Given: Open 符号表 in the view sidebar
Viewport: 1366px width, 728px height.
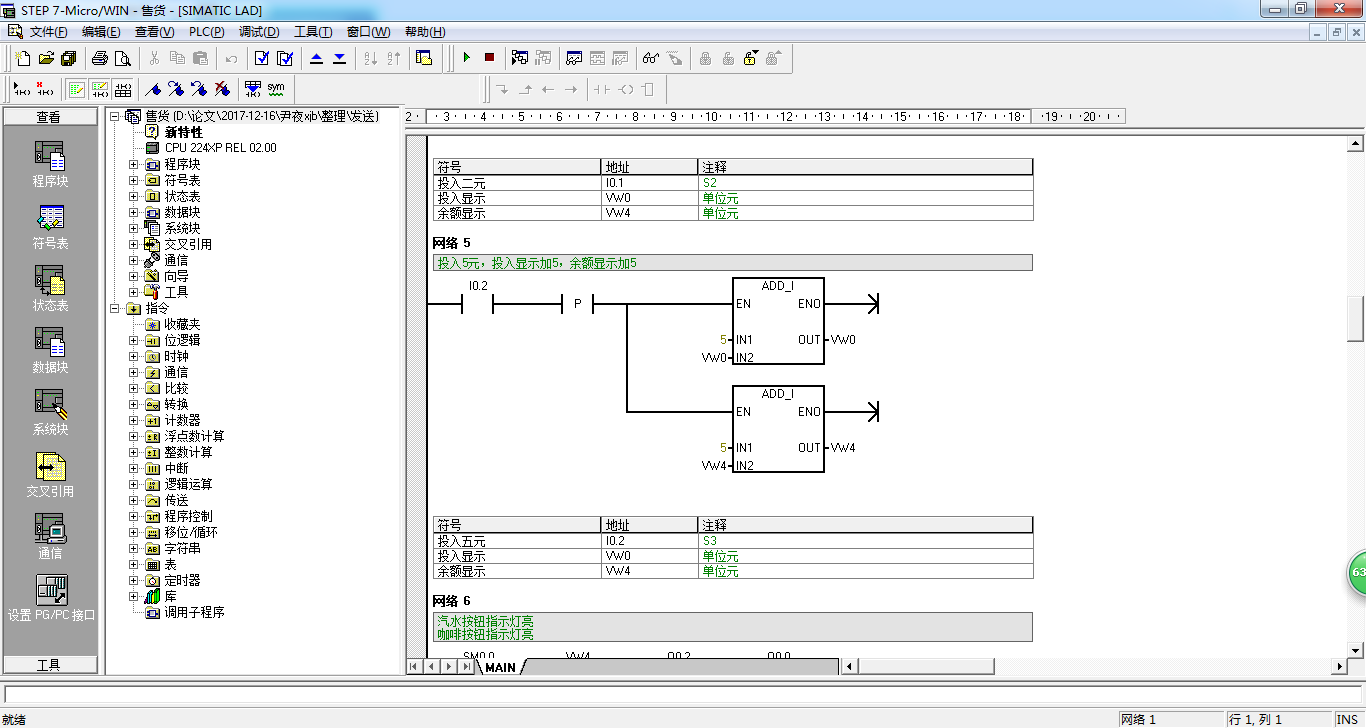Looking at the screenshot, I should [50, 227].
